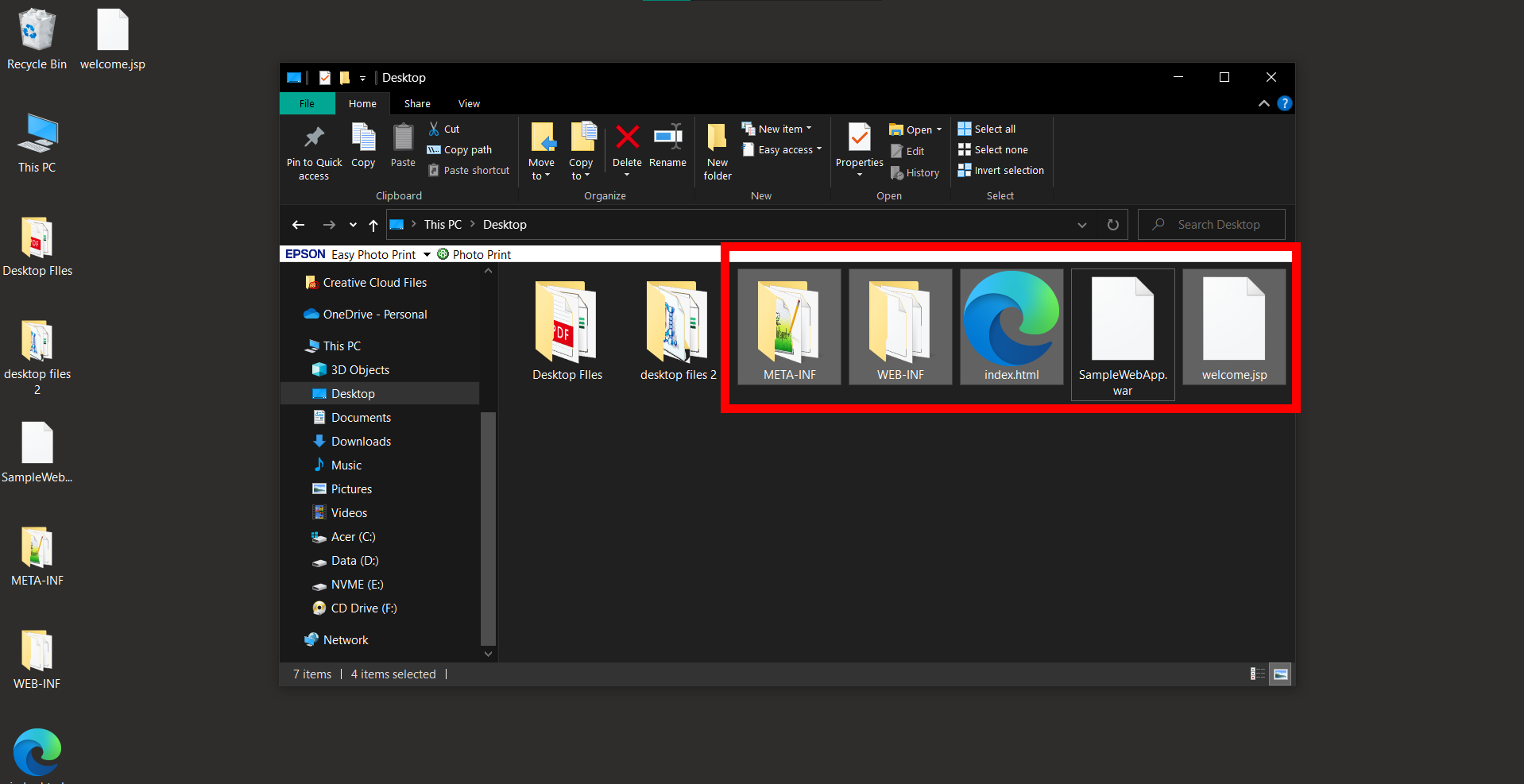Screen dimensions: 1524x784
Task: Open the File menu
Action: pos(307,103)
